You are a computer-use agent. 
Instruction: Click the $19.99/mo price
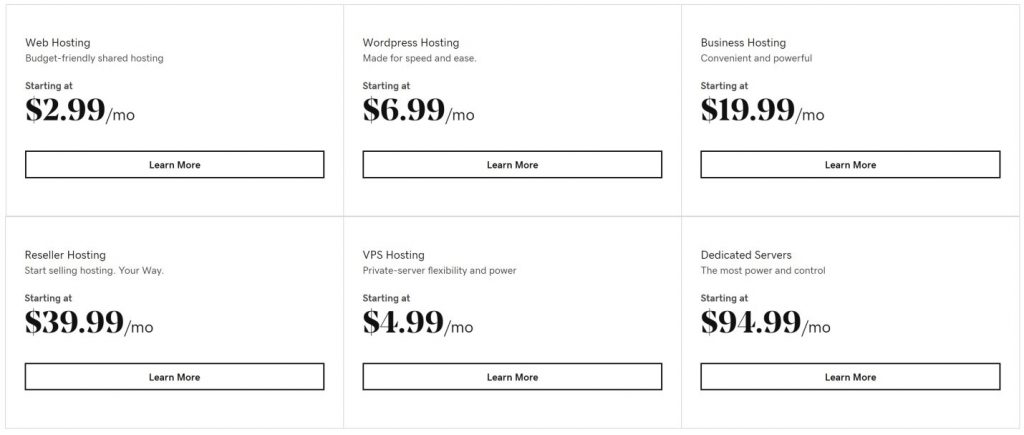click(x=762, y=110)
